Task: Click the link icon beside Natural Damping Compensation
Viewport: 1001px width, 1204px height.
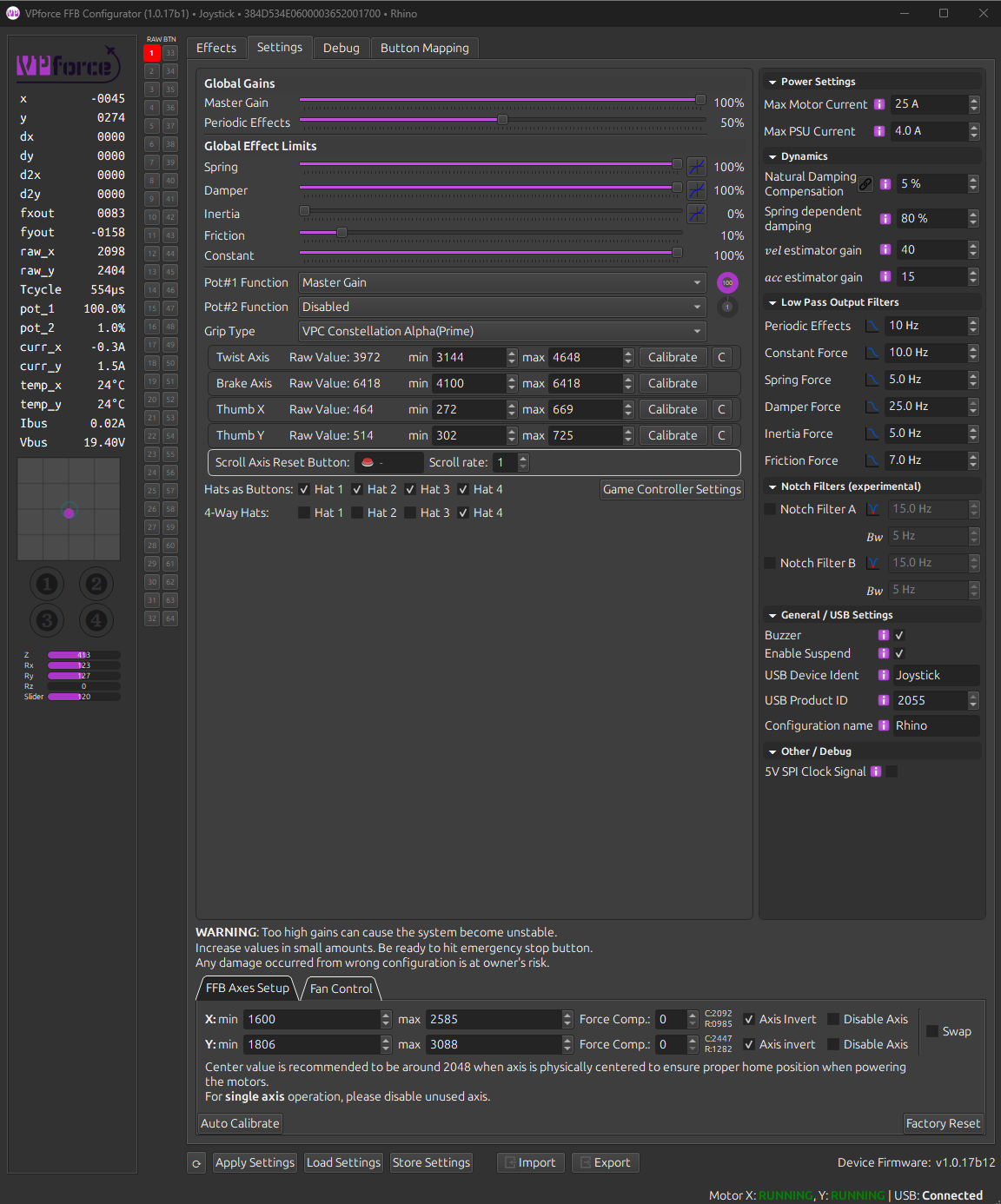Action: 865,183
